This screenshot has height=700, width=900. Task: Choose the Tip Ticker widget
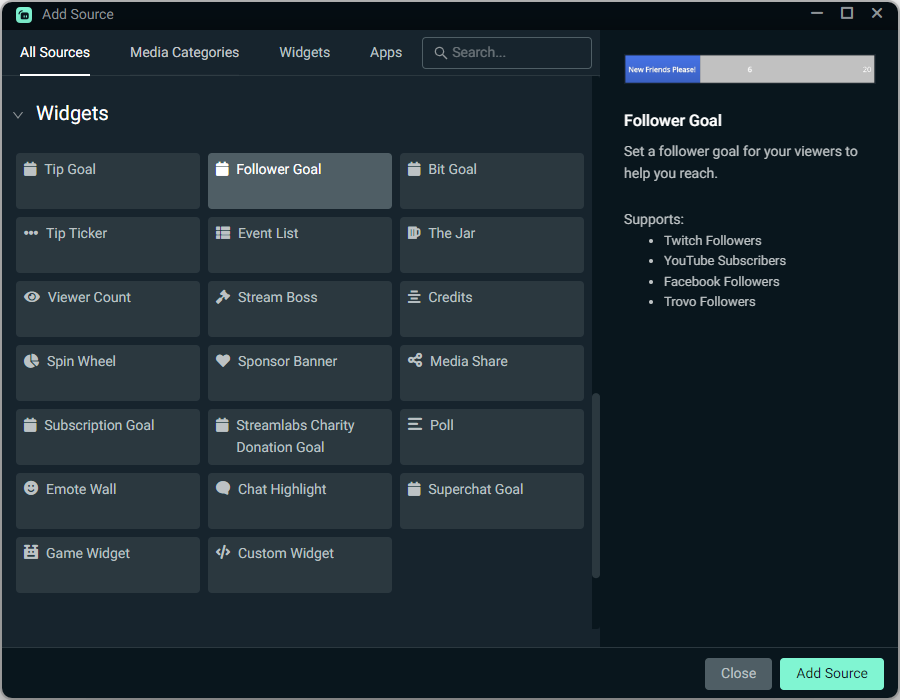pyautogui.click(x=107, y=245)
